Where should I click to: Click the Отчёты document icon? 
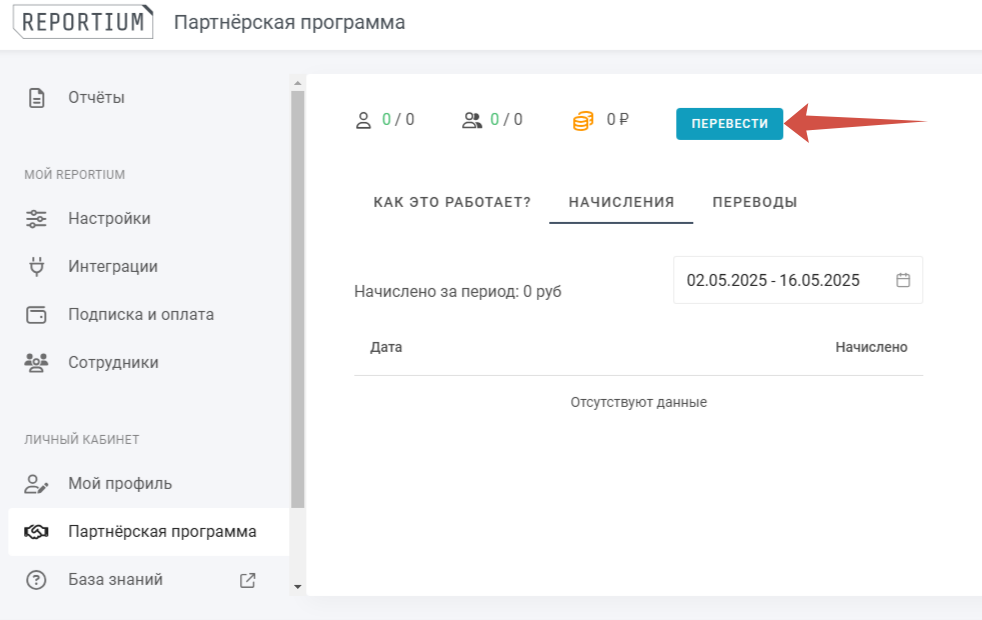click(x=37, y=98)
